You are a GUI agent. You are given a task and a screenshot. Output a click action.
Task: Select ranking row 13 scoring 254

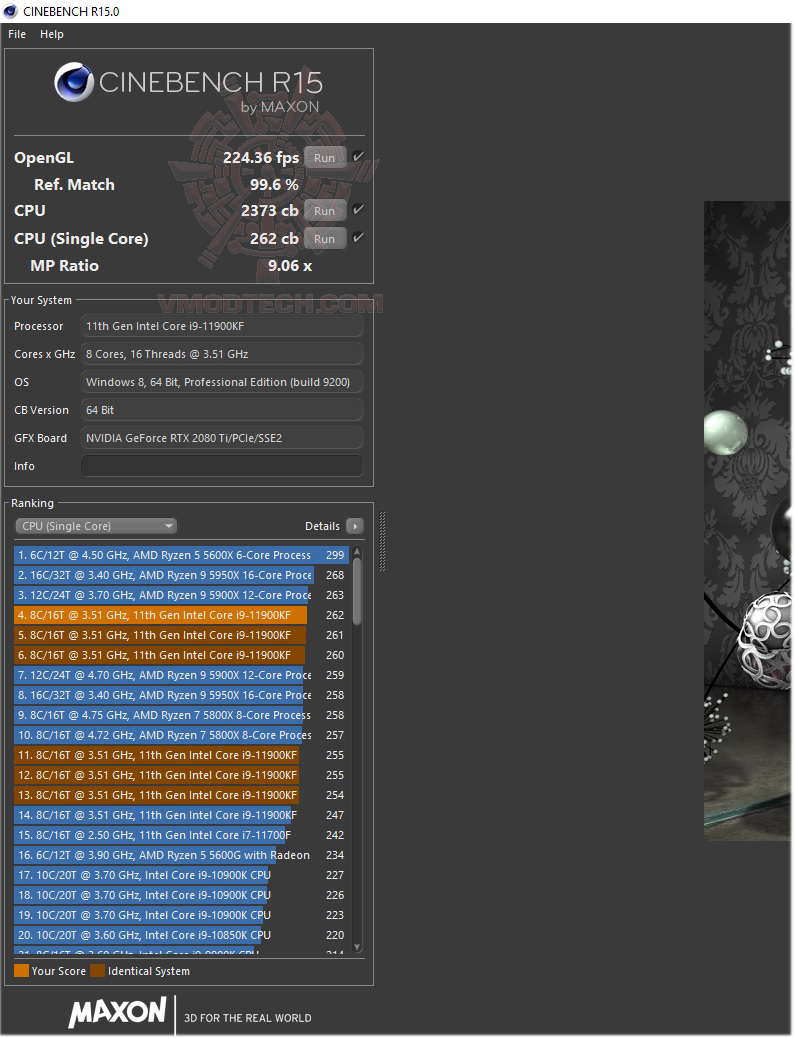181,794
